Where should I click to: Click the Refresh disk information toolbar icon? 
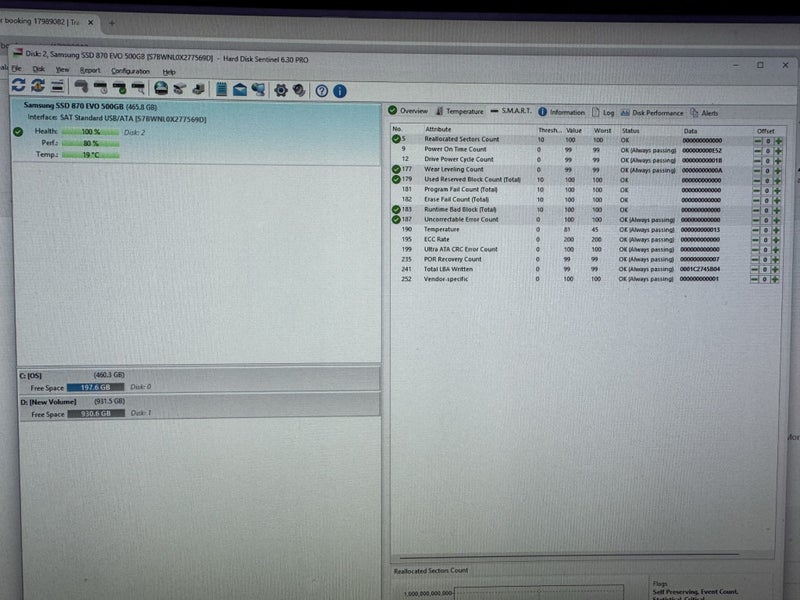18,85
